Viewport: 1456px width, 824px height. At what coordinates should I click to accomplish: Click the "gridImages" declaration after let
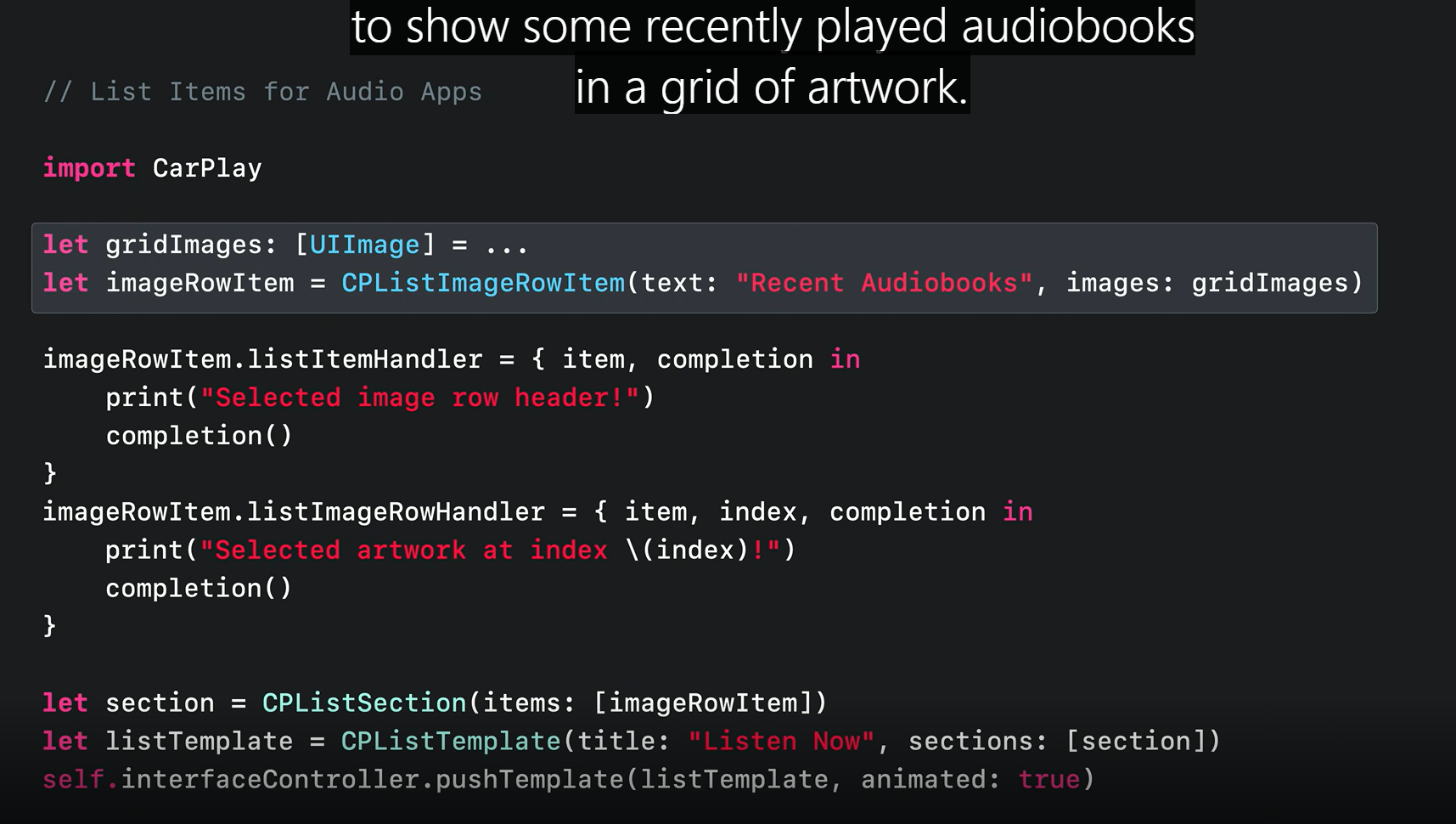coord(184,245)
